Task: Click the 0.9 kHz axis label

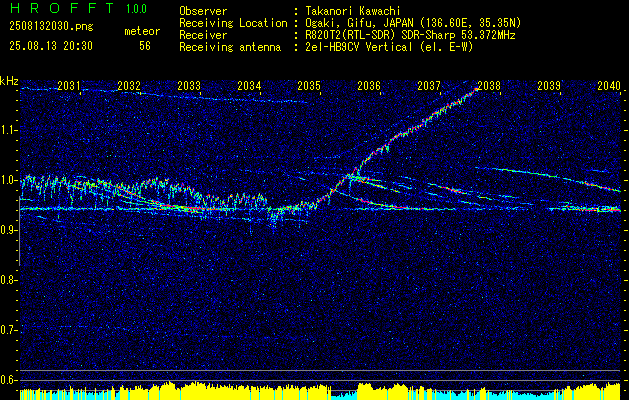Action: click(x=7, y=230)
